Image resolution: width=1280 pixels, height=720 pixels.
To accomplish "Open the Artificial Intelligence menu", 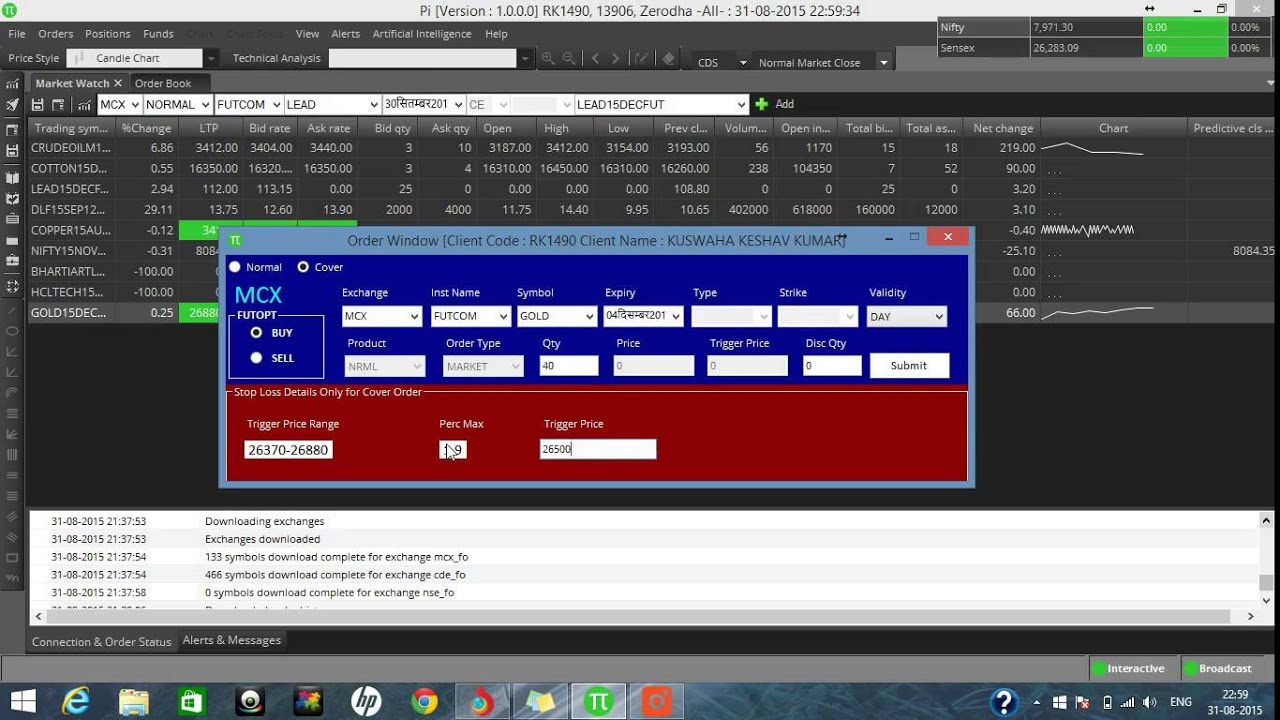I will [x=422, y=34].
